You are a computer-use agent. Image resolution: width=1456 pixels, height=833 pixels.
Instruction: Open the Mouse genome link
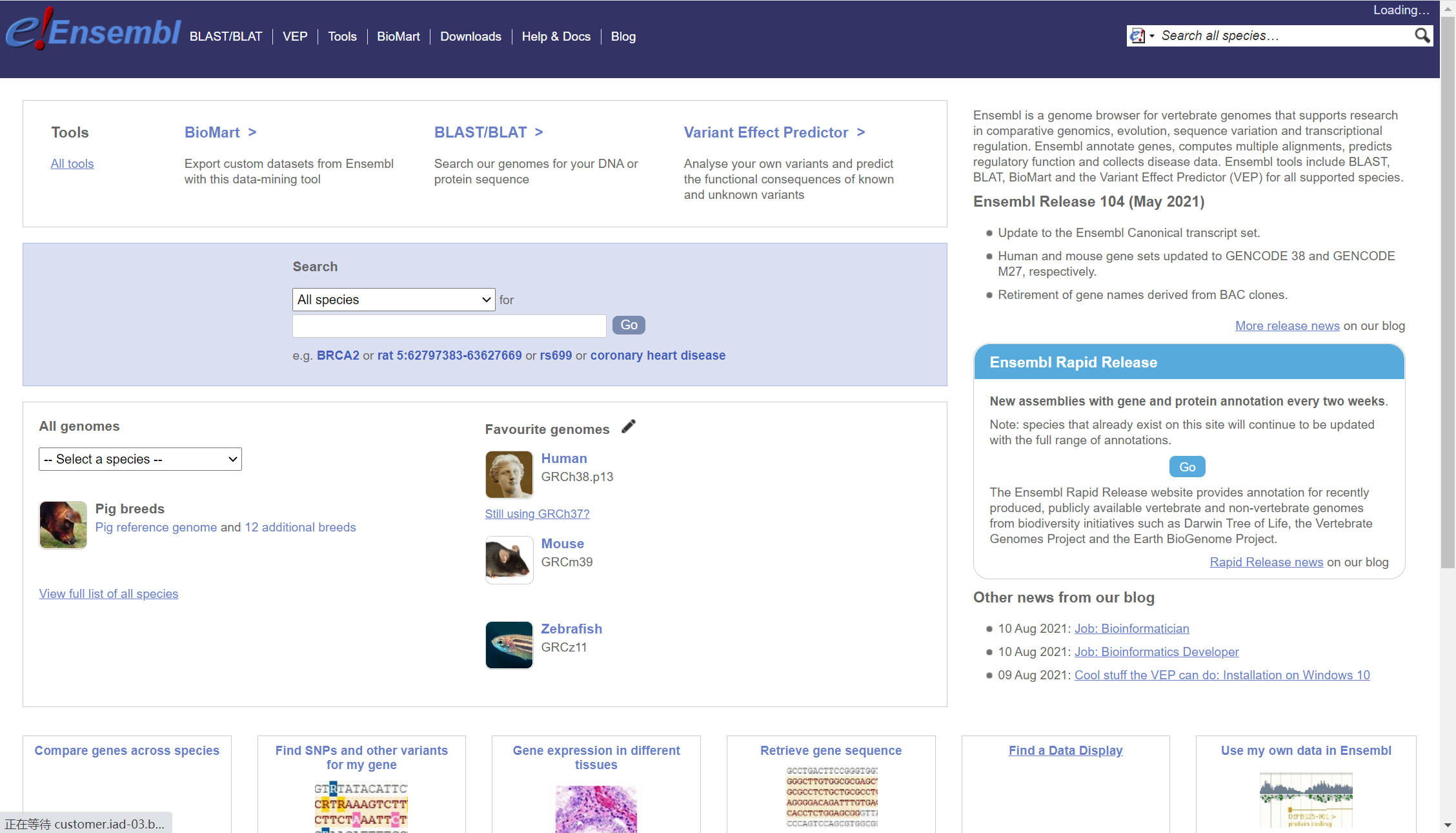[562, 544]
